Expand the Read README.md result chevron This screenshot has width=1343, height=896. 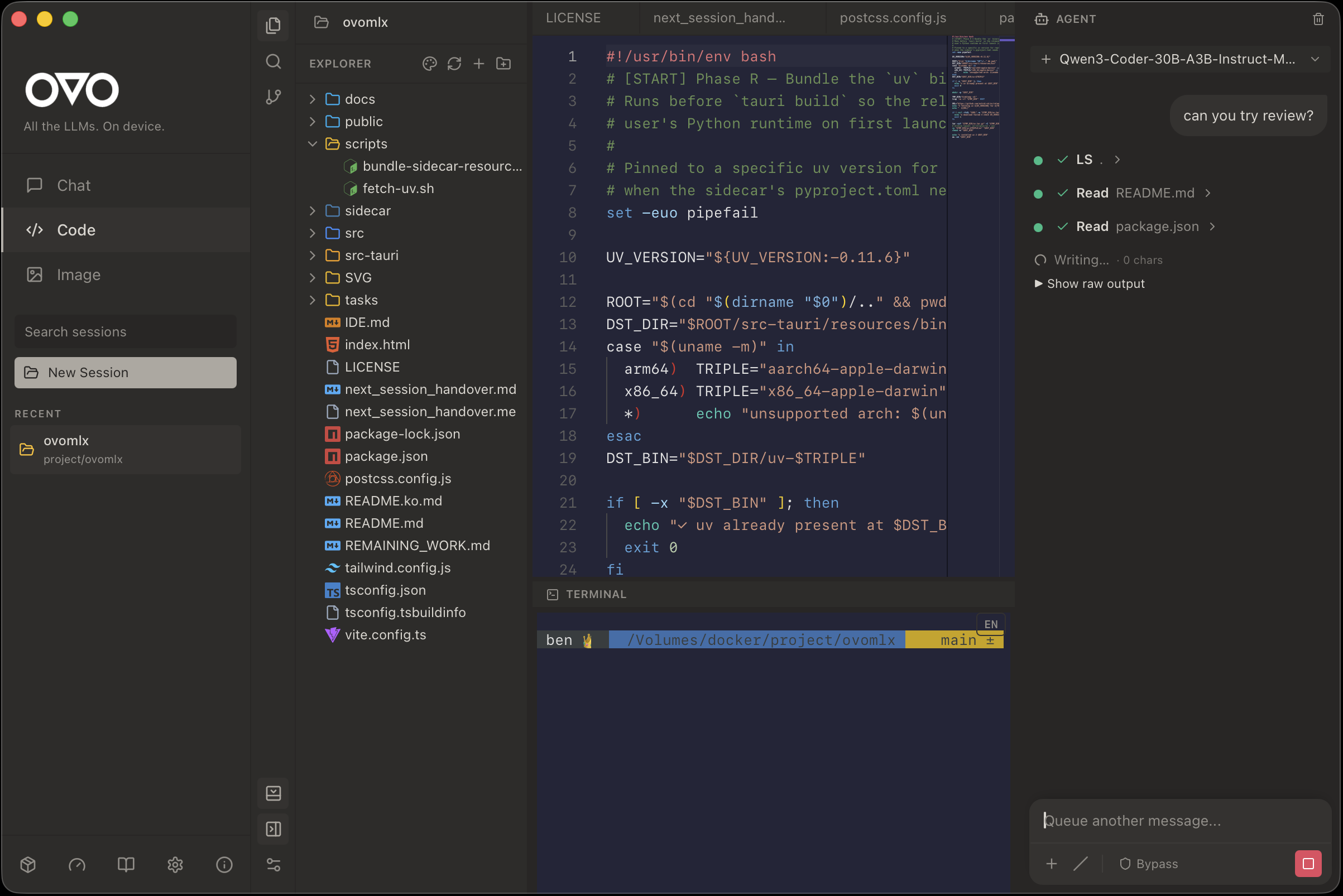tap(1208, 193)
